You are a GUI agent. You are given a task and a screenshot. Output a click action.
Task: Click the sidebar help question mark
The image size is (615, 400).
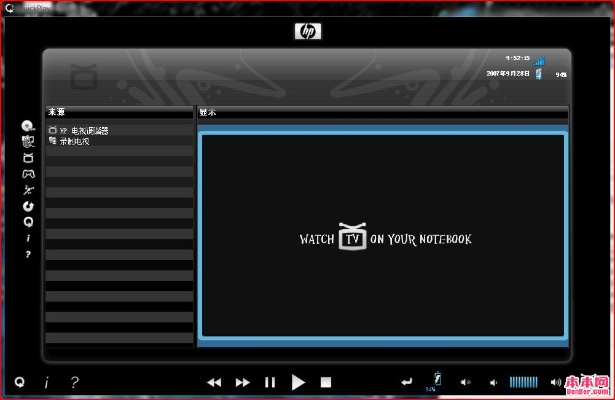[28, 254]
